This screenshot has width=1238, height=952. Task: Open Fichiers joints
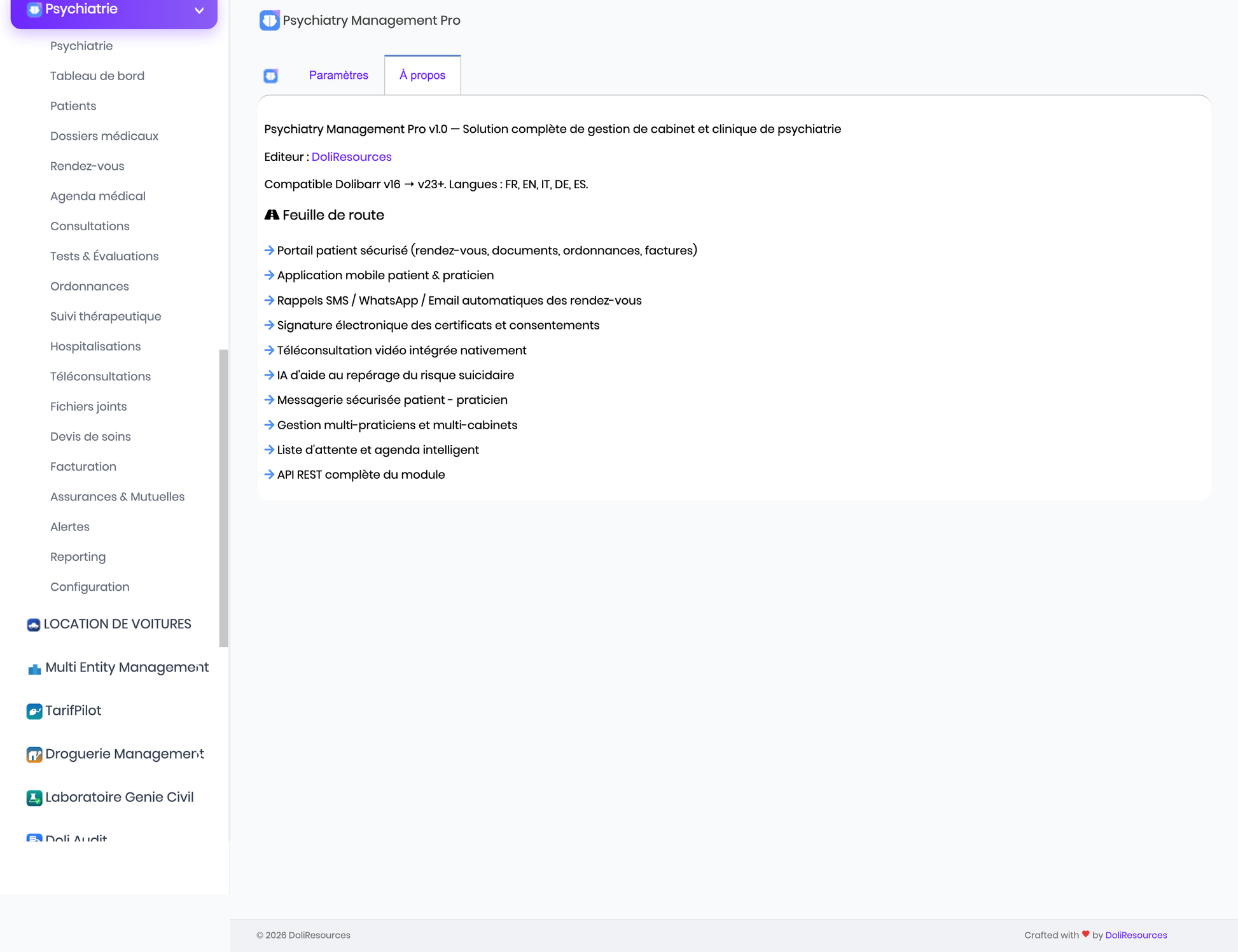88,406
